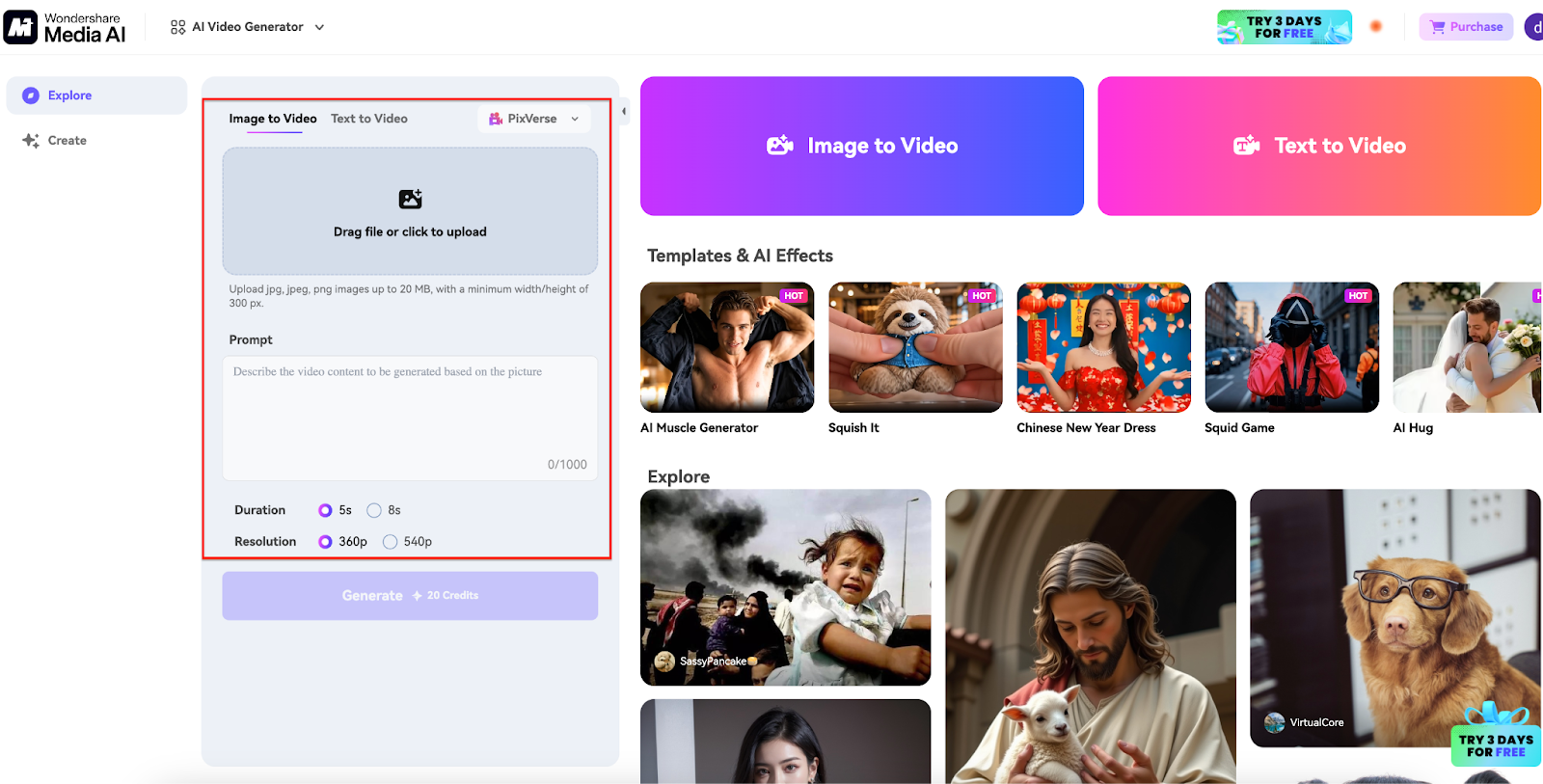
Task: Switch to the Text to Video tab
Action: click(x=368, y=119)
